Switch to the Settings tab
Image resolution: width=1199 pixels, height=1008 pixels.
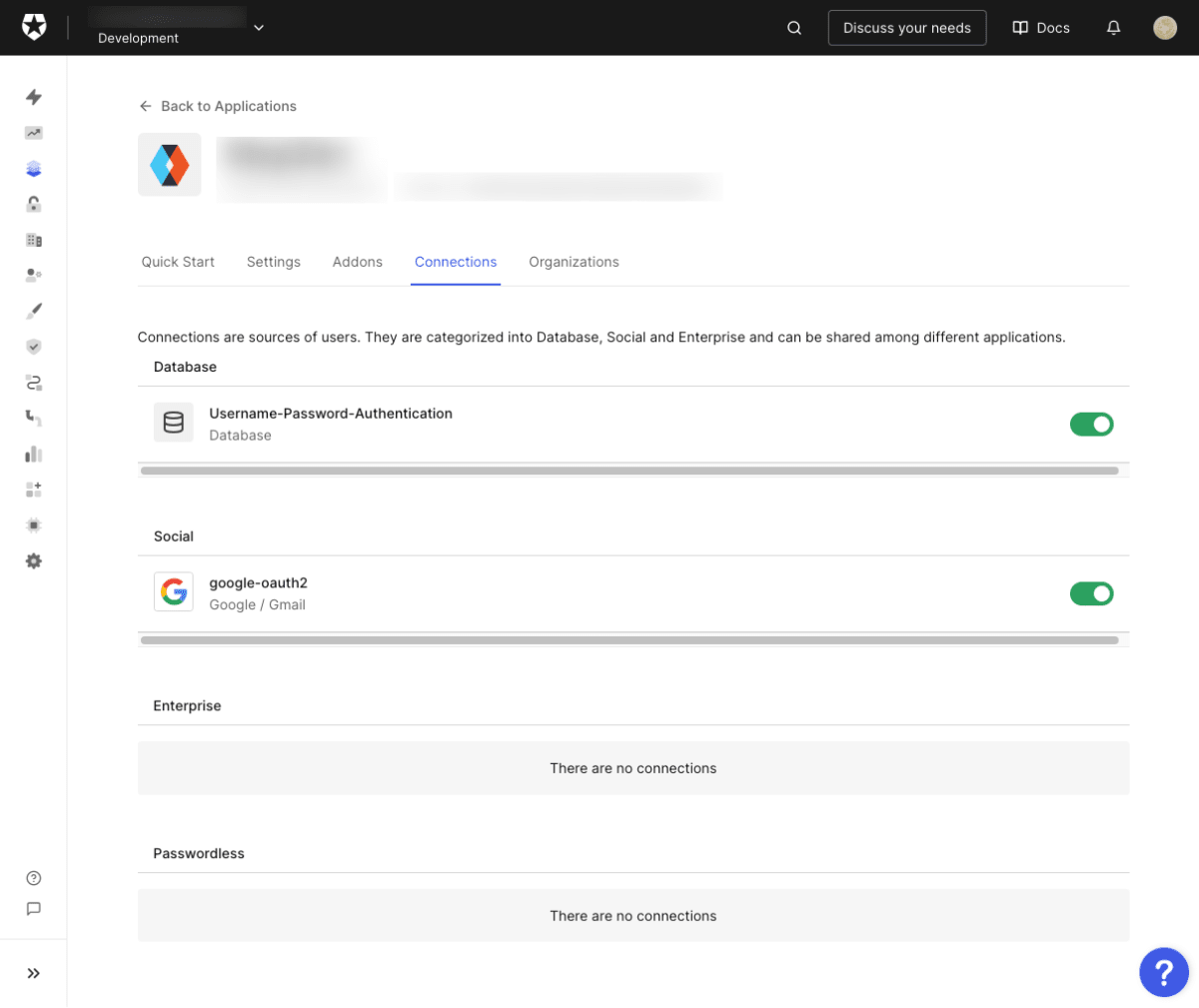274,262
